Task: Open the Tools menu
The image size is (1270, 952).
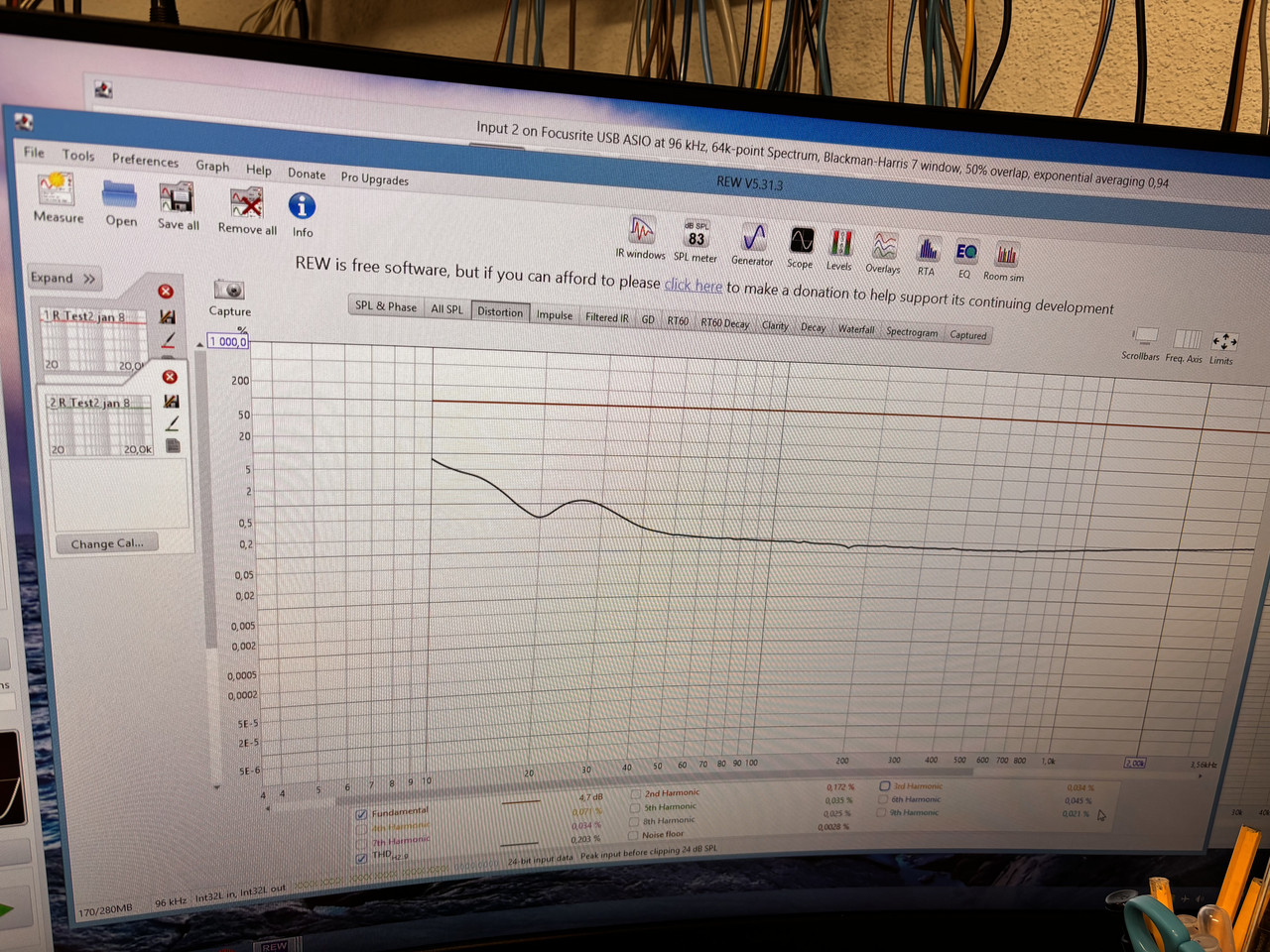Action: [x=78, y=156]
